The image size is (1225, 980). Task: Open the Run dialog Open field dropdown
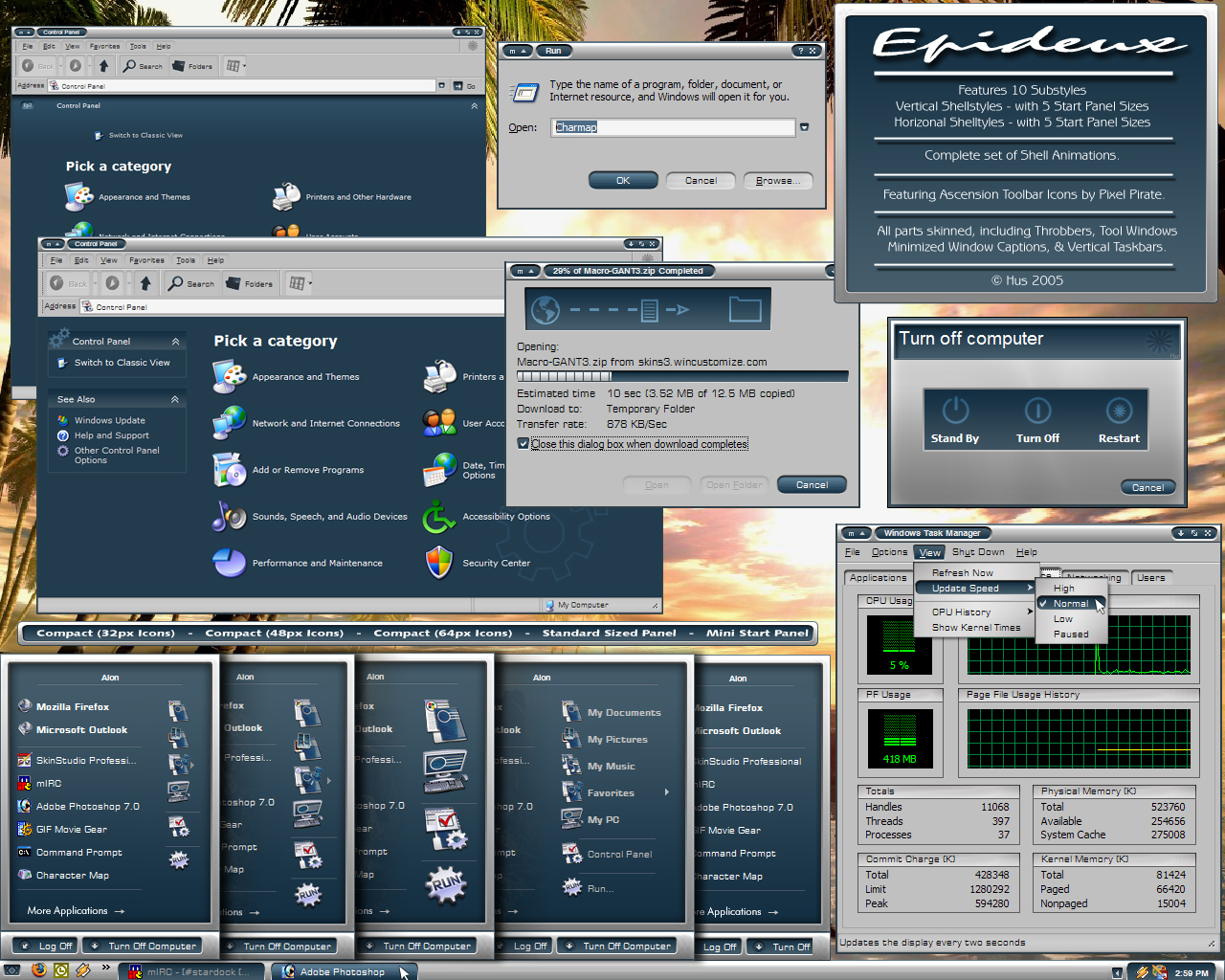[804, 127]
